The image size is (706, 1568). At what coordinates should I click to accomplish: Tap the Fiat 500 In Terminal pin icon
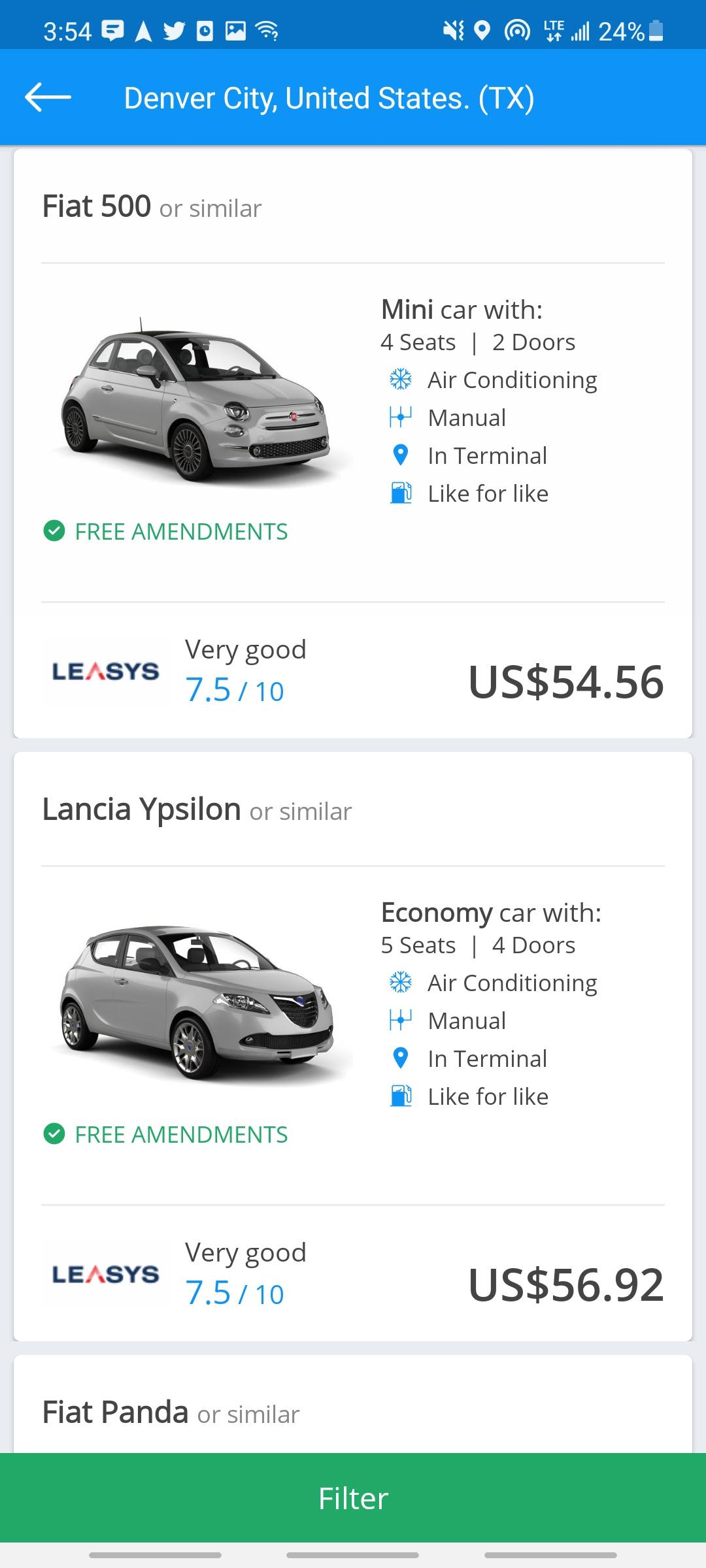[x=400, y=455]
